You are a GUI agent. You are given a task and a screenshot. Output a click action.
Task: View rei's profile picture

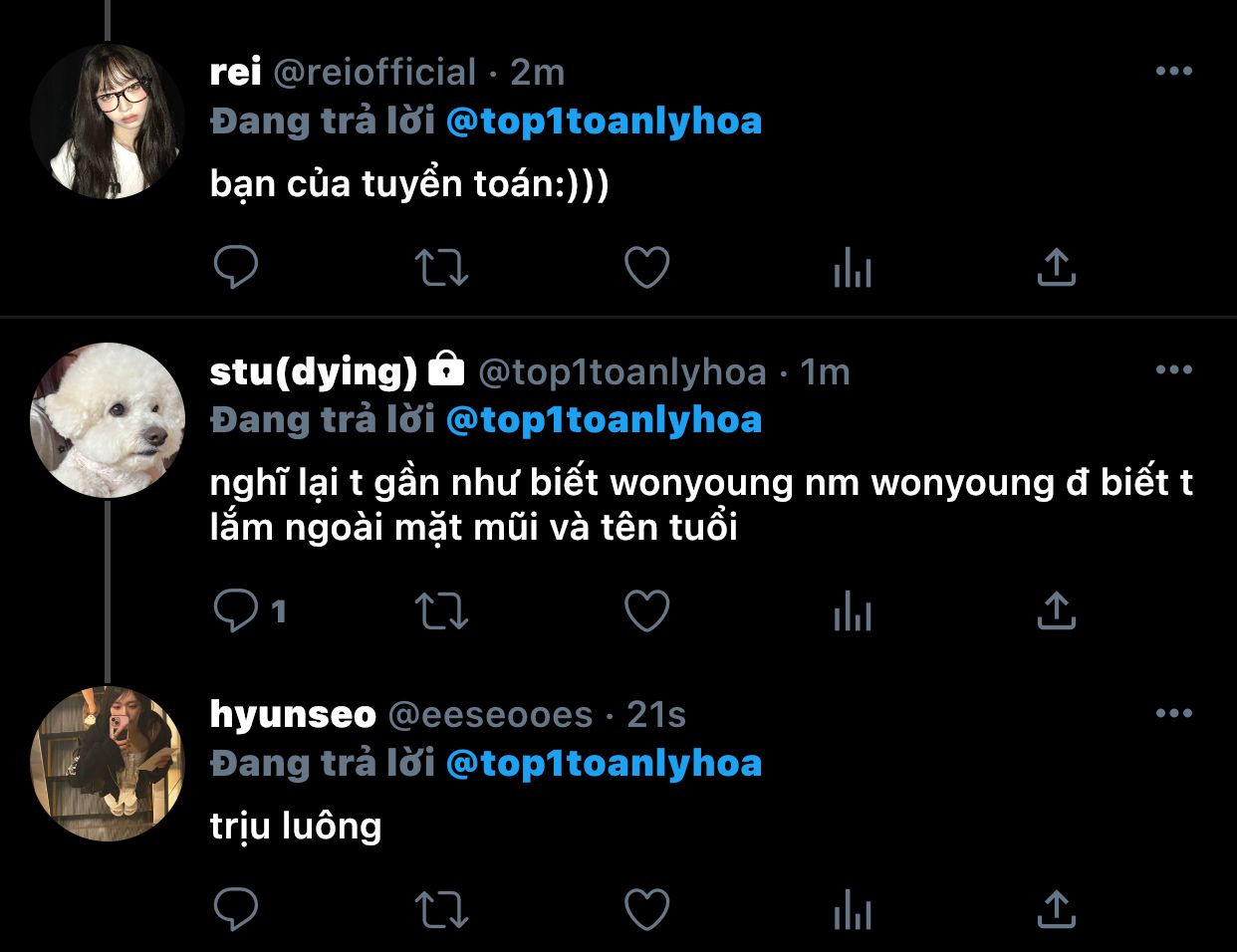[108, 121]
